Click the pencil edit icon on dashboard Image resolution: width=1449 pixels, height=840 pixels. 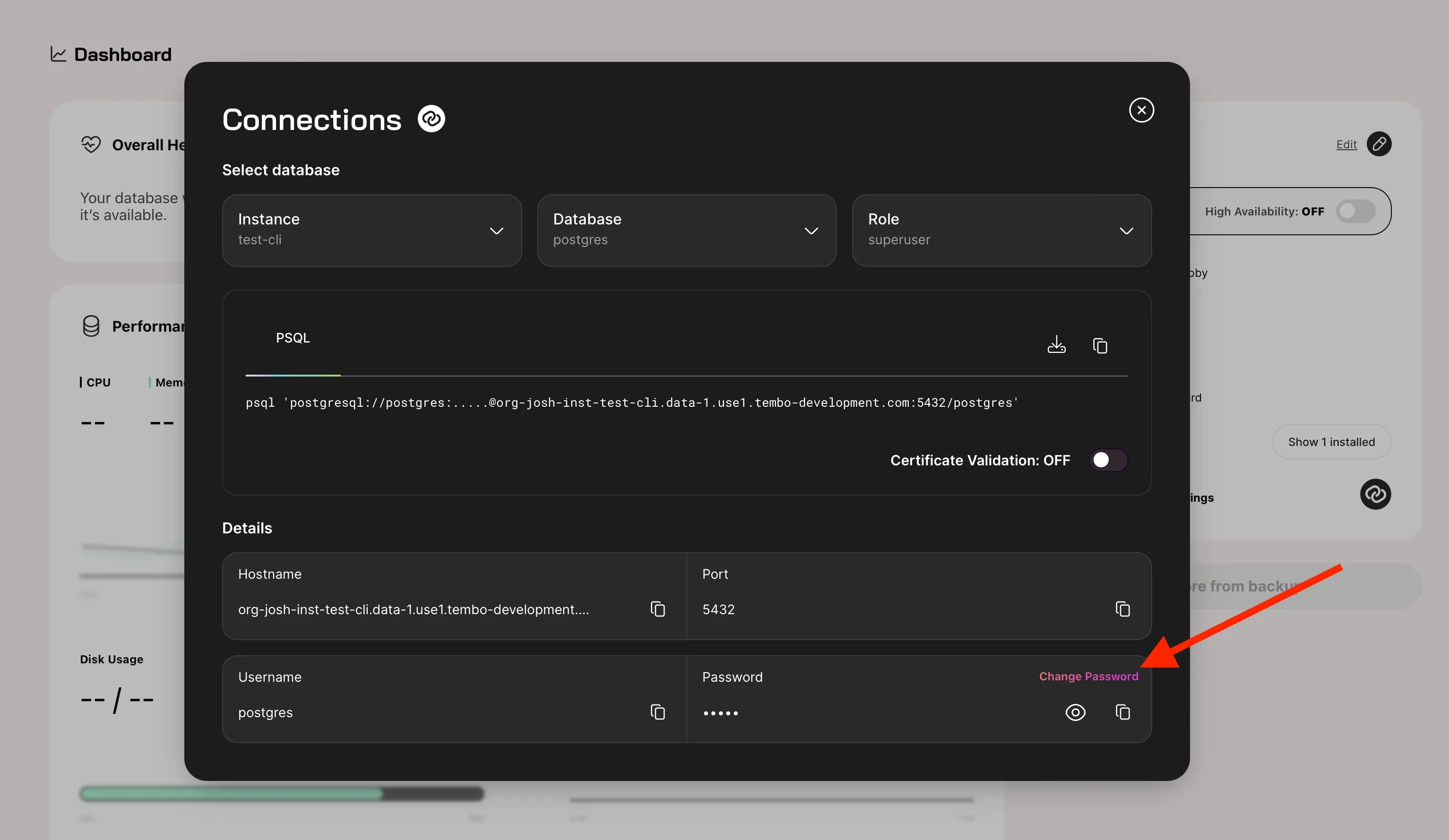1379,143
